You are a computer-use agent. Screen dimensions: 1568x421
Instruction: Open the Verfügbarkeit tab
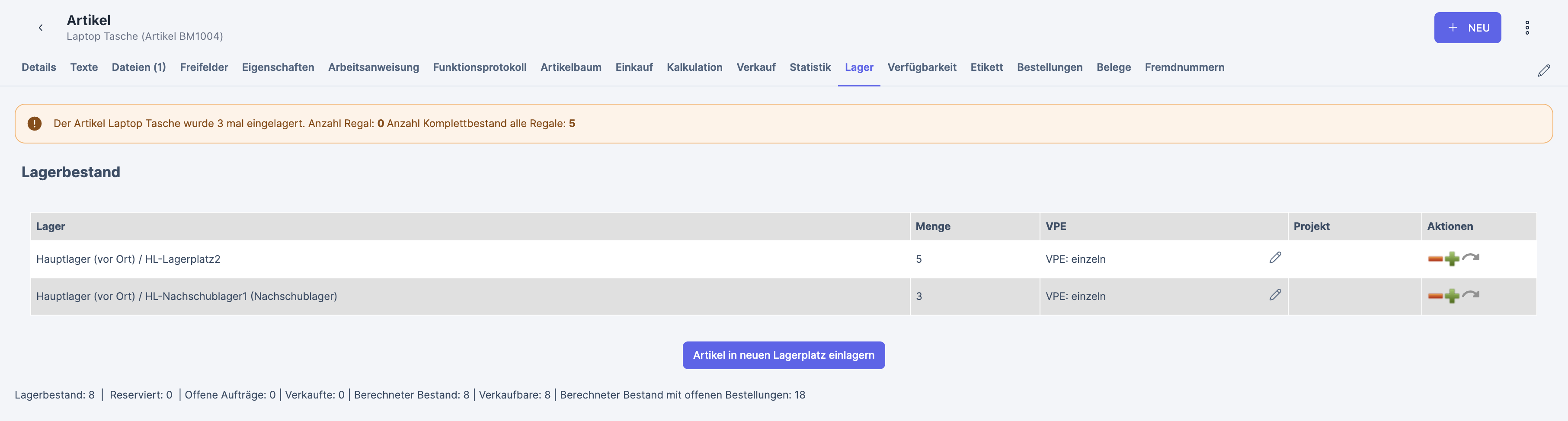click(x=921, y=67)
